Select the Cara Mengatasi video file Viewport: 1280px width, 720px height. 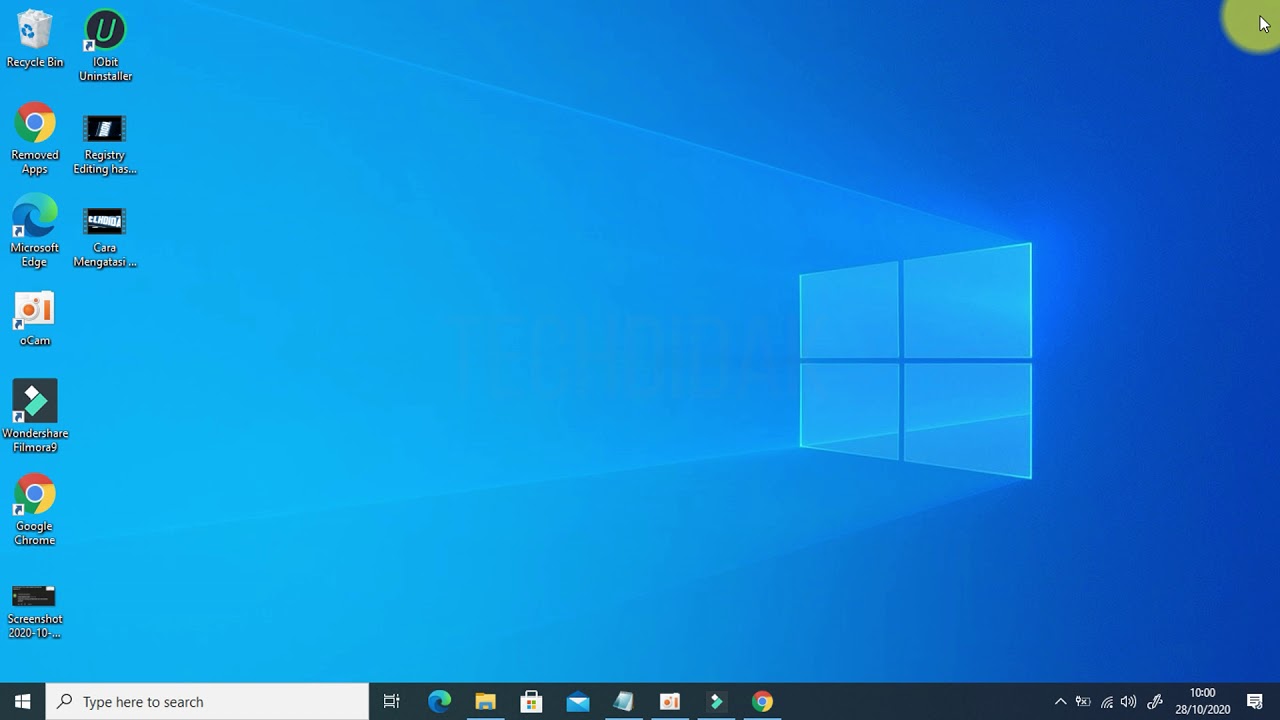[105, 236]
